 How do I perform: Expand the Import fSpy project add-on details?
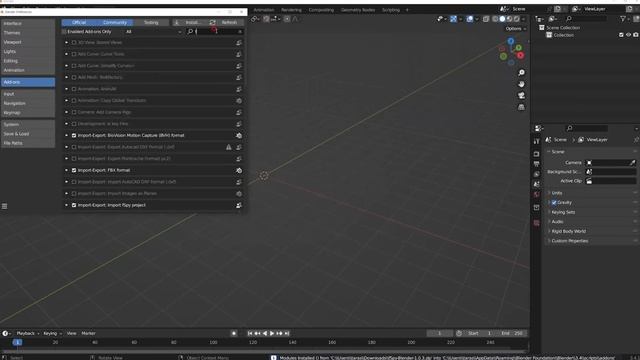(x=67, y=205)
